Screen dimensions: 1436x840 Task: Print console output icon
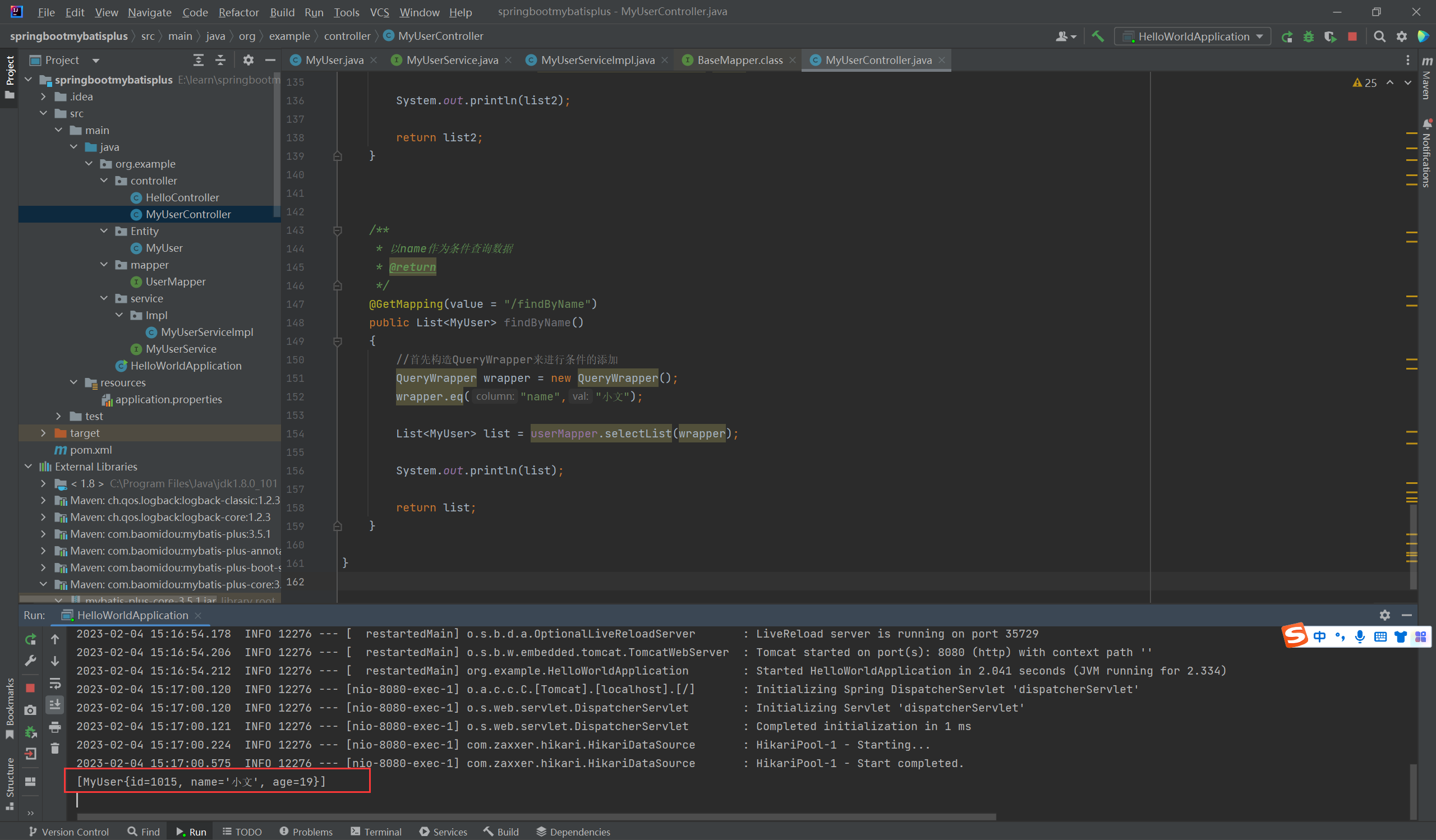(x=55, y=727)
